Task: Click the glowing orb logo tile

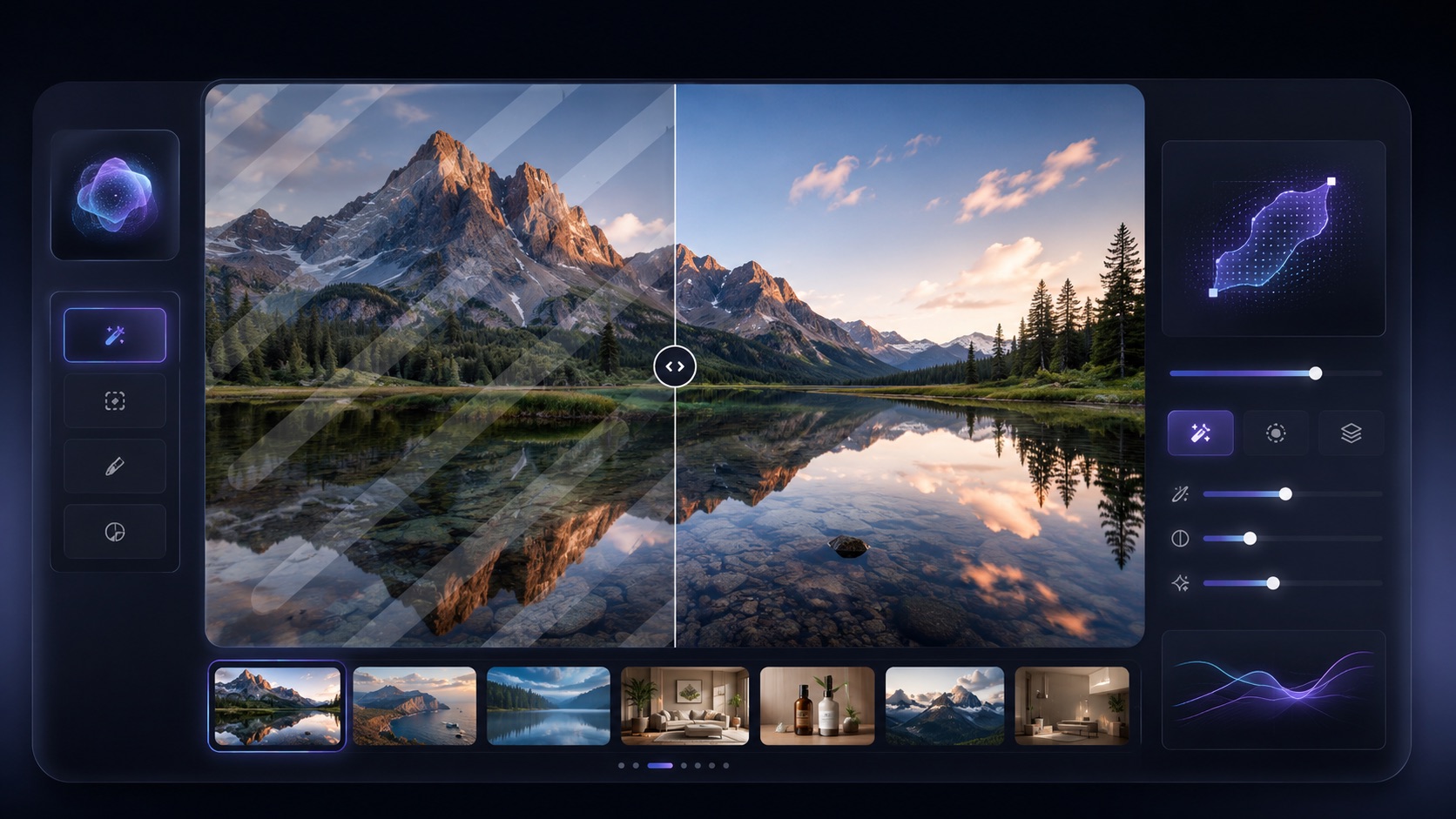Action: [x=115, y=195]
